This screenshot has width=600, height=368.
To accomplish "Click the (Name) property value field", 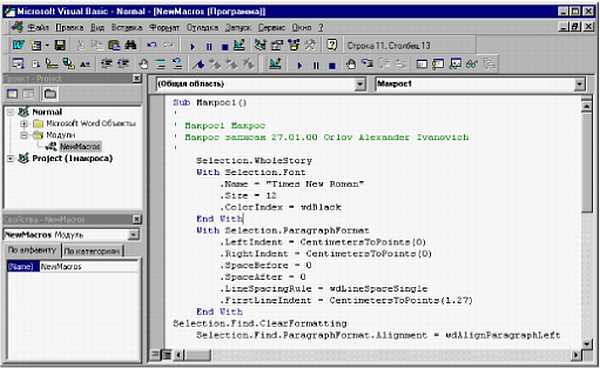I will [x=89, y=267].
